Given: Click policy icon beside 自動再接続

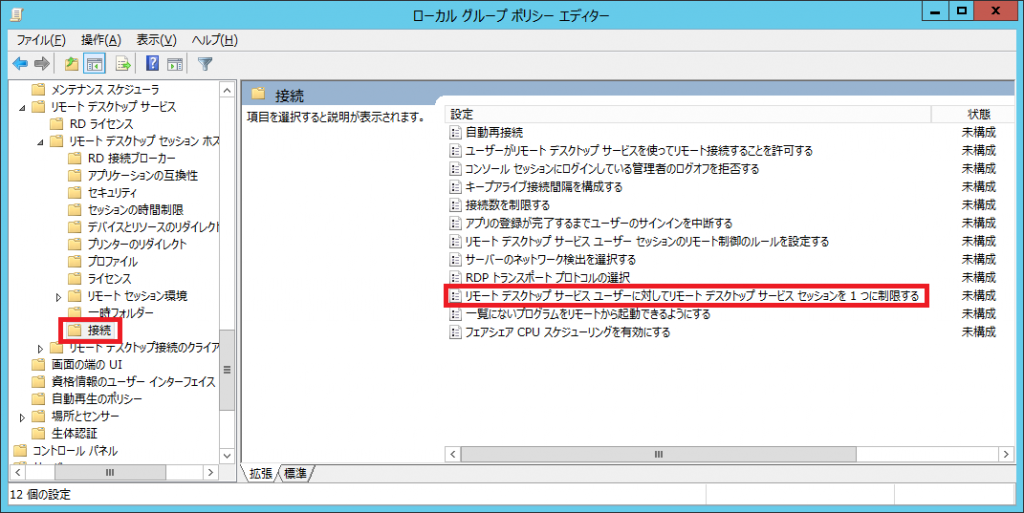Looking at the screenshot, I should pyautogui.click(x=455, y=132).
